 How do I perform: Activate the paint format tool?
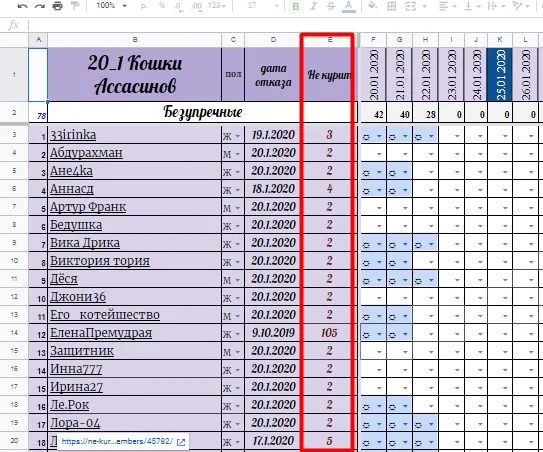(74, 6)
